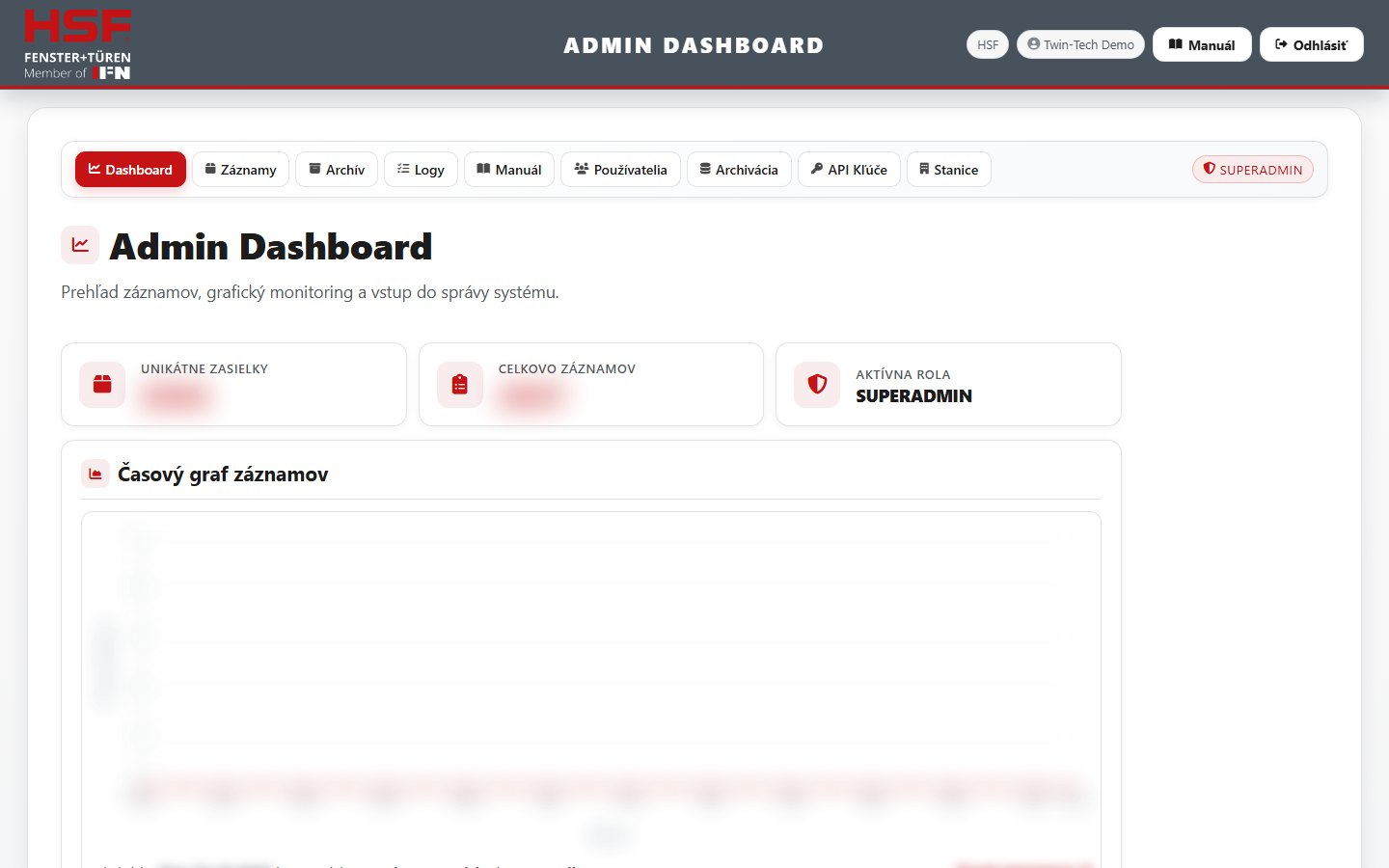Click the Prehľad záznamov description text
This screenshot has height=868, width=1389.
[x=310, y=292]
